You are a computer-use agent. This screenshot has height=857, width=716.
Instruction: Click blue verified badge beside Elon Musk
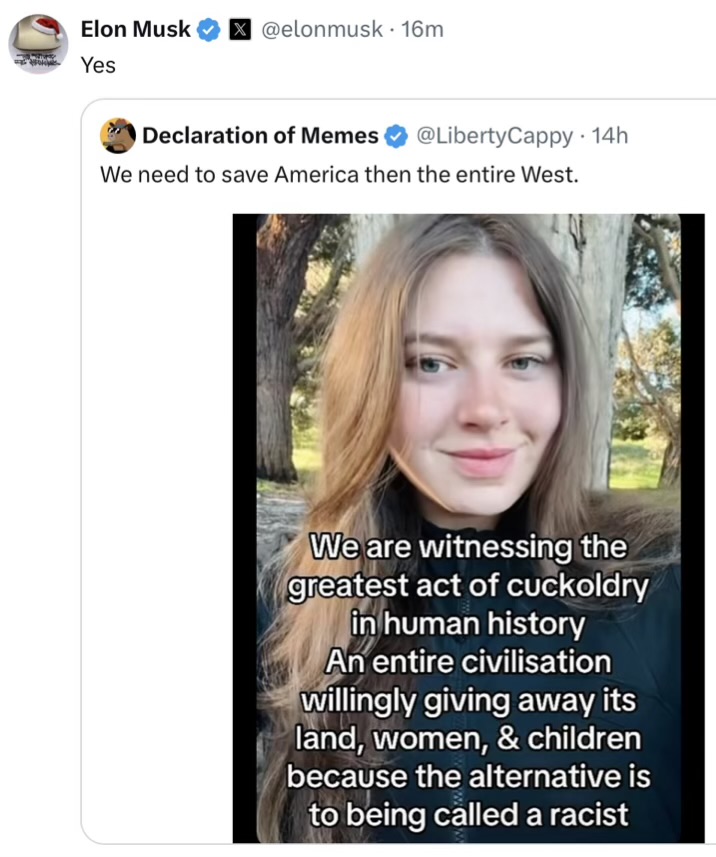[x=208, y=31]
